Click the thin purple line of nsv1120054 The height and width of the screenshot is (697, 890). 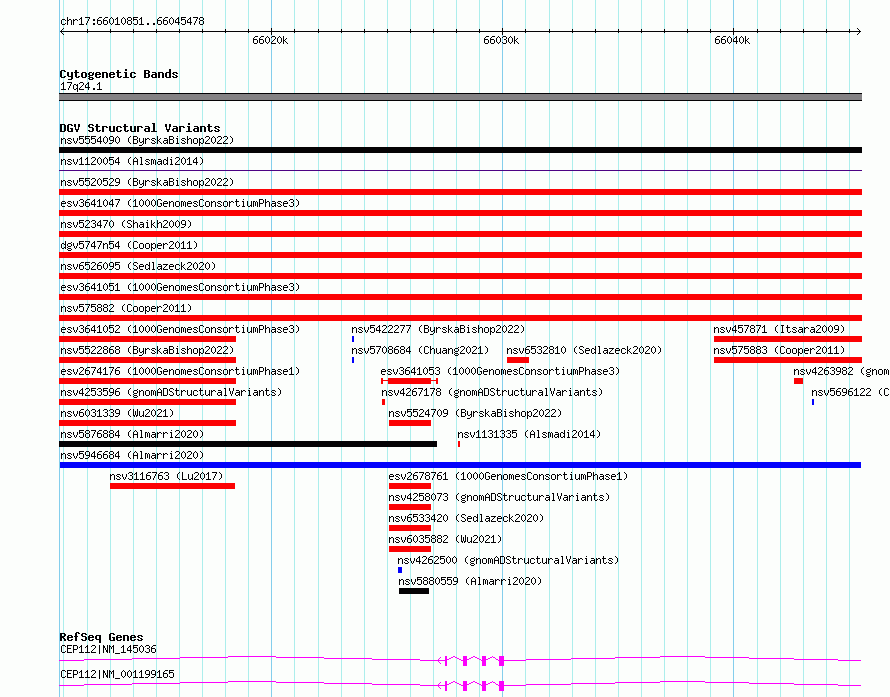[460, 170]
